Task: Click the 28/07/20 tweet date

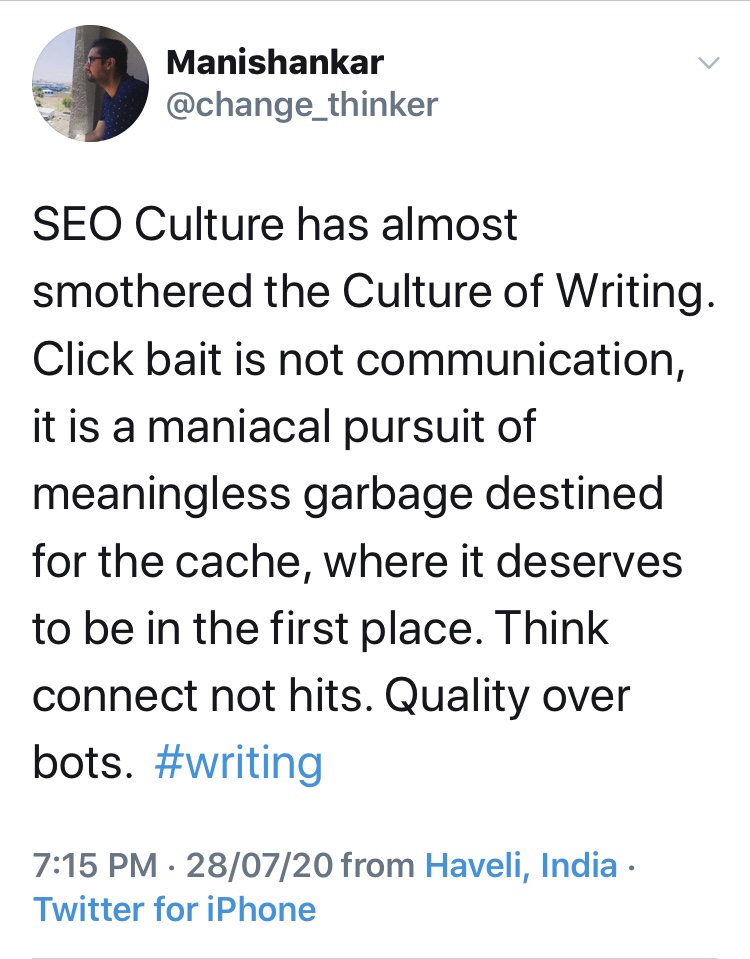Action: click(260, 864)
